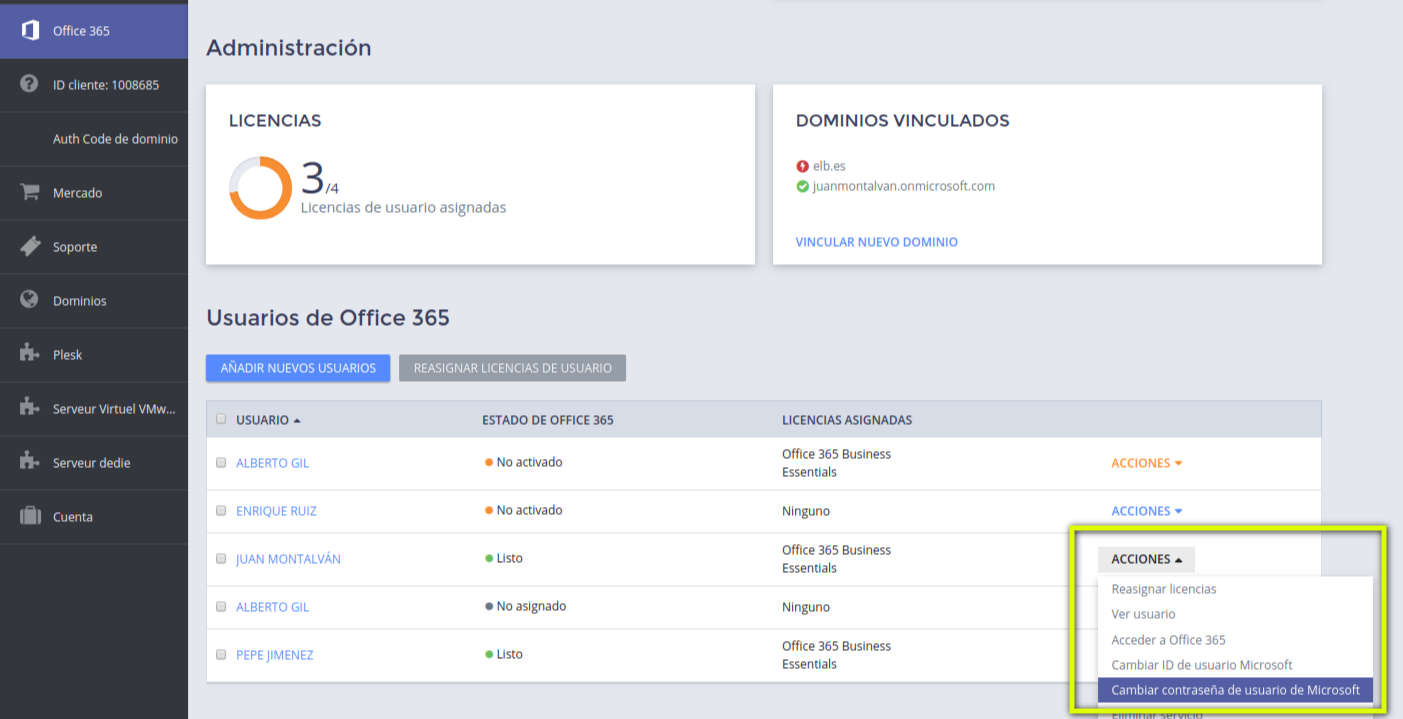This screenshot has width=1403, height=719.
Task: Click the DOMINIOS VINCULADOS card title
Action: pyautogui.click(x=903, y=121)
